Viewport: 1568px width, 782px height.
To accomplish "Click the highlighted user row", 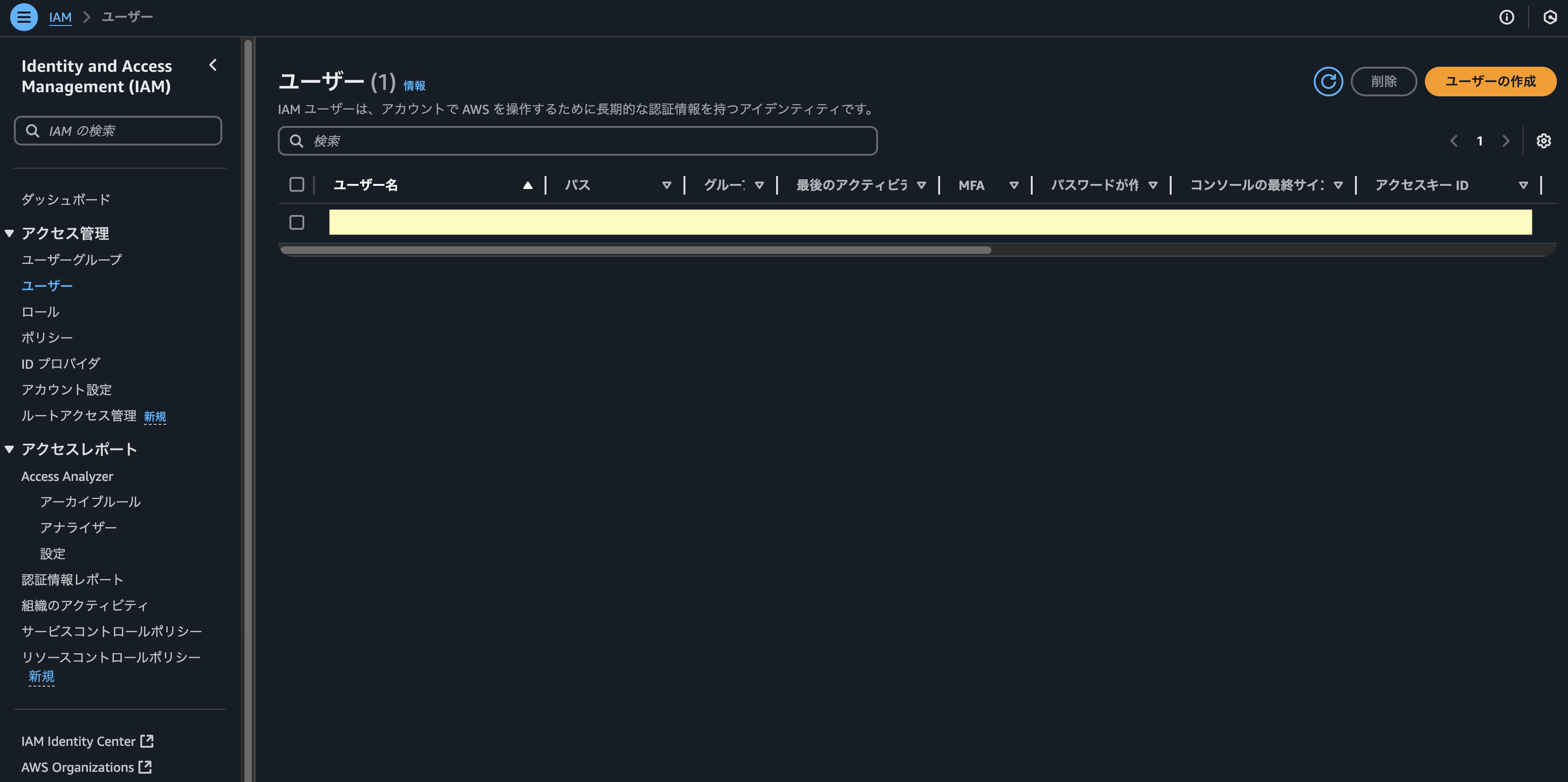I will pyautogui.click(x=930, y=222).
